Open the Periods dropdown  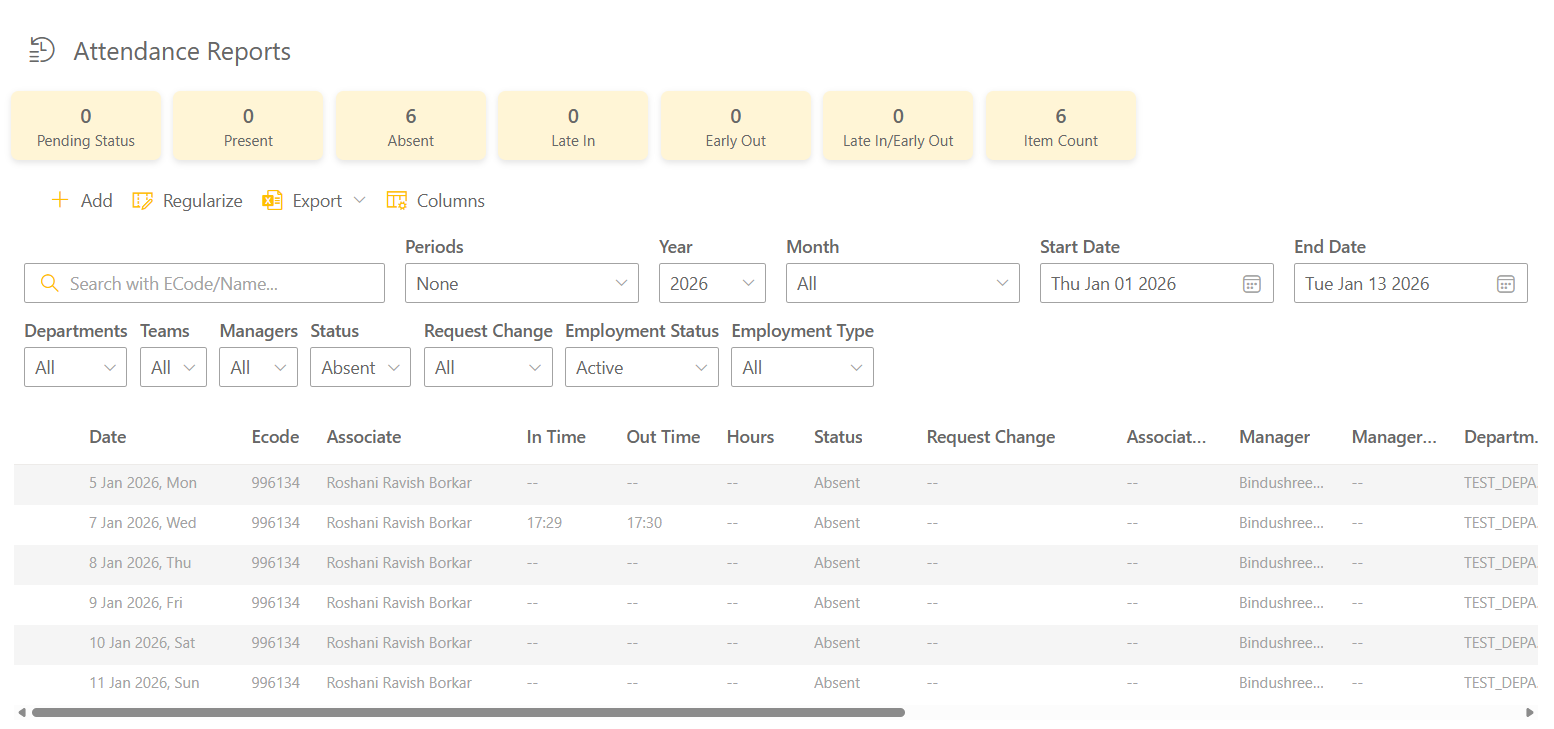(x=521, y=284)
